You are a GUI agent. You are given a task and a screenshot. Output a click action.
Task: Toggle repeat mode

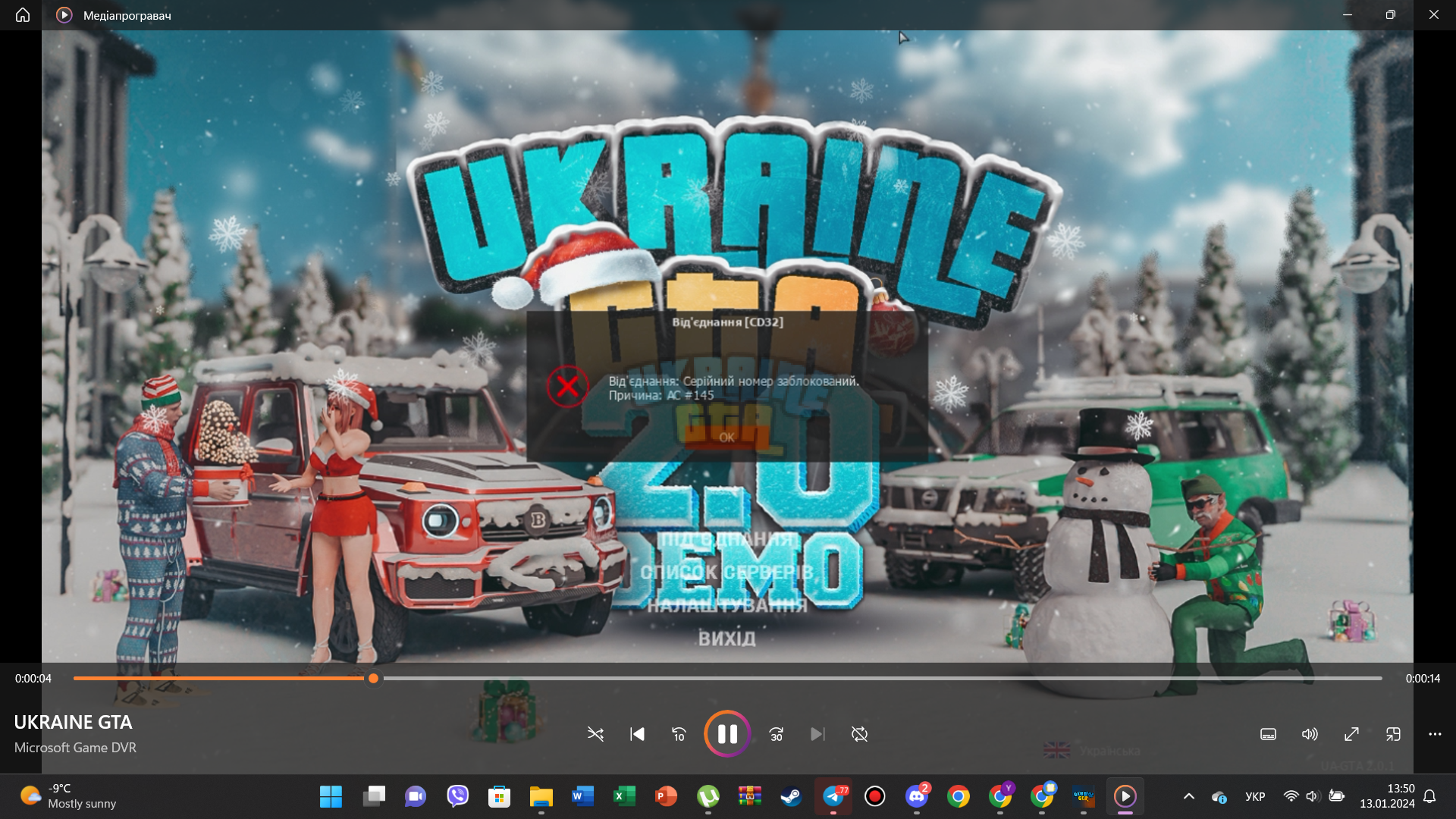pyautogui.click(x=859, y=734)
